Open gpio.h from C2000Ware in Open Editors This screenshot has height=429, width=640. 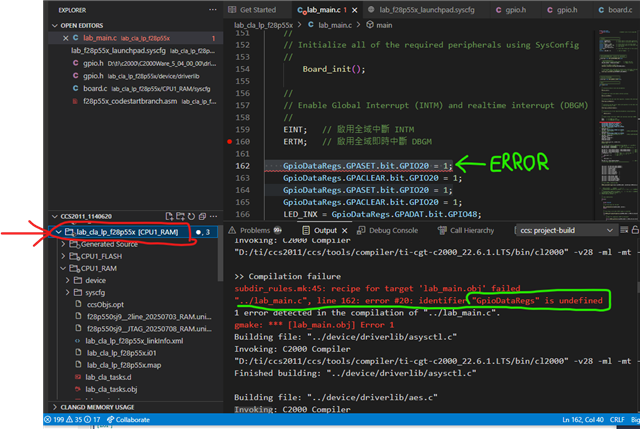pos(136,63)
